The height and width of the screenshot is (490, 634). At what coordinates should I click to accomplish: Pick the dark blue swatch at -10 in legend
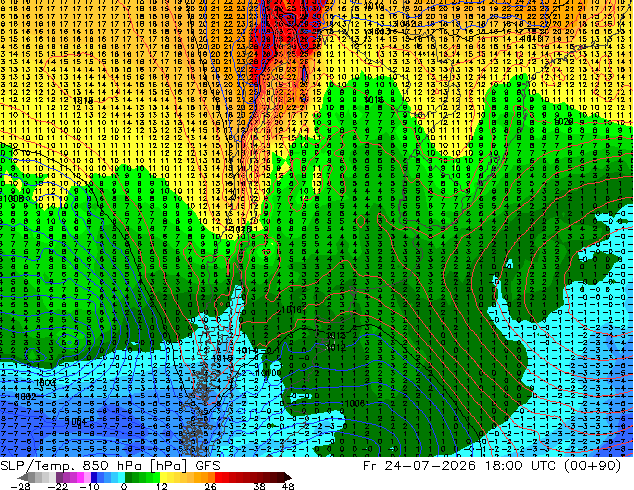94,477
